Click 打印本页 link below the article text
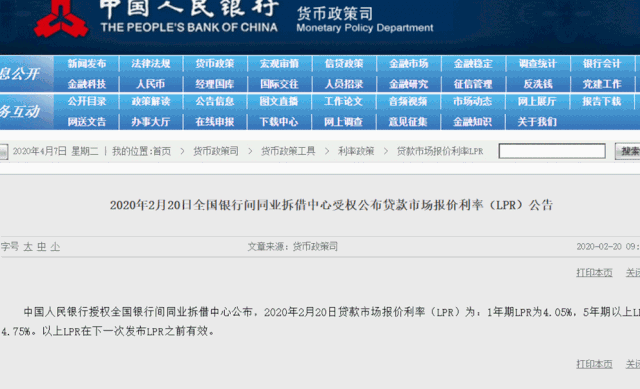This screenshot has width=640, height=389. point(594,364)
